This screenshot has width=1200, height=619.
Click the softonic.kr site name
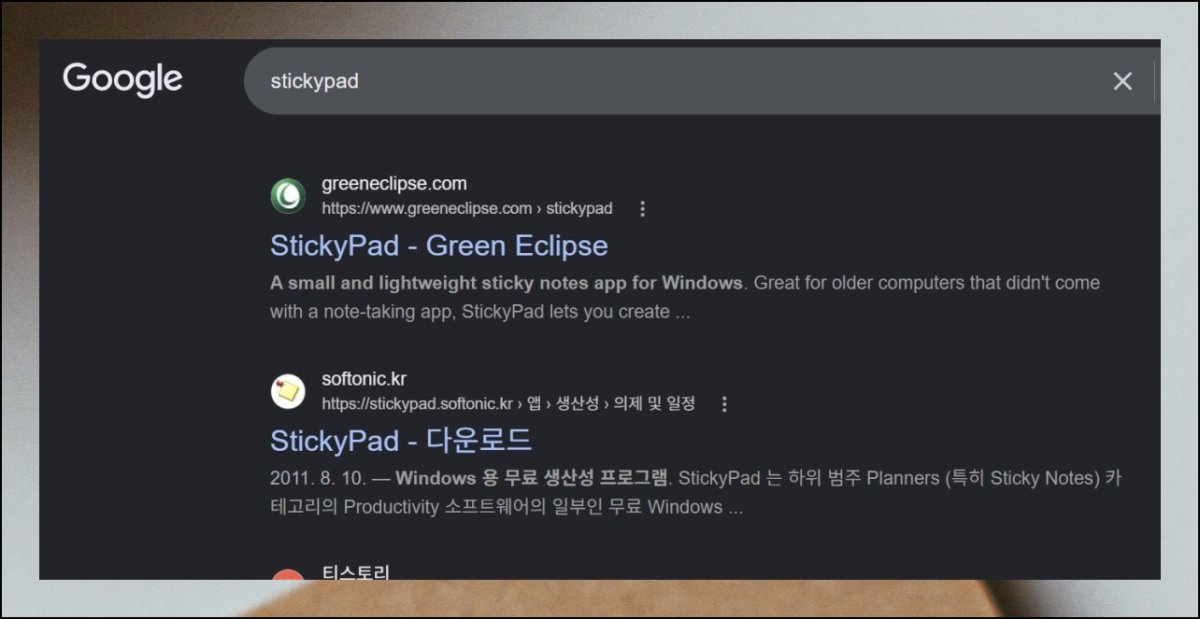[364, 379]
